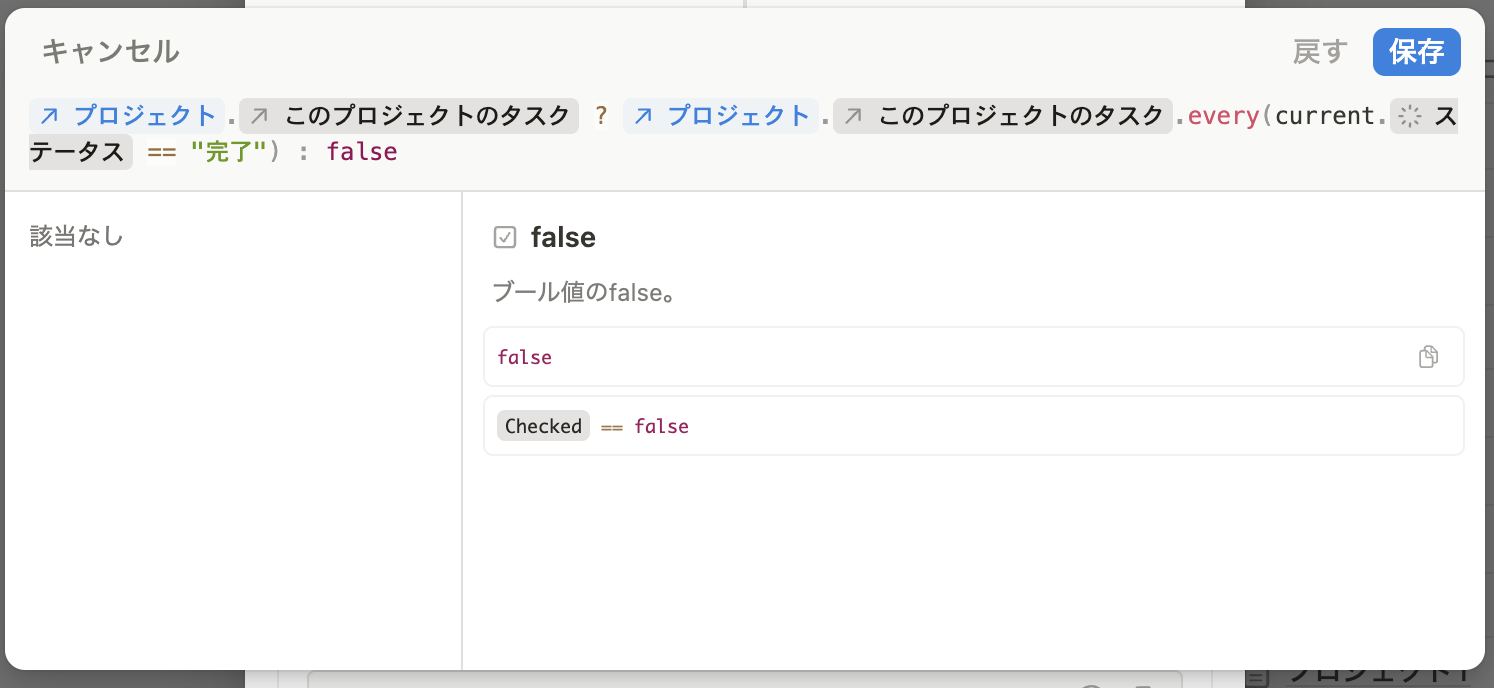Select 該当なし in the left panel
The width and height of the screenshot is (1494, 688).
point(77,237)
